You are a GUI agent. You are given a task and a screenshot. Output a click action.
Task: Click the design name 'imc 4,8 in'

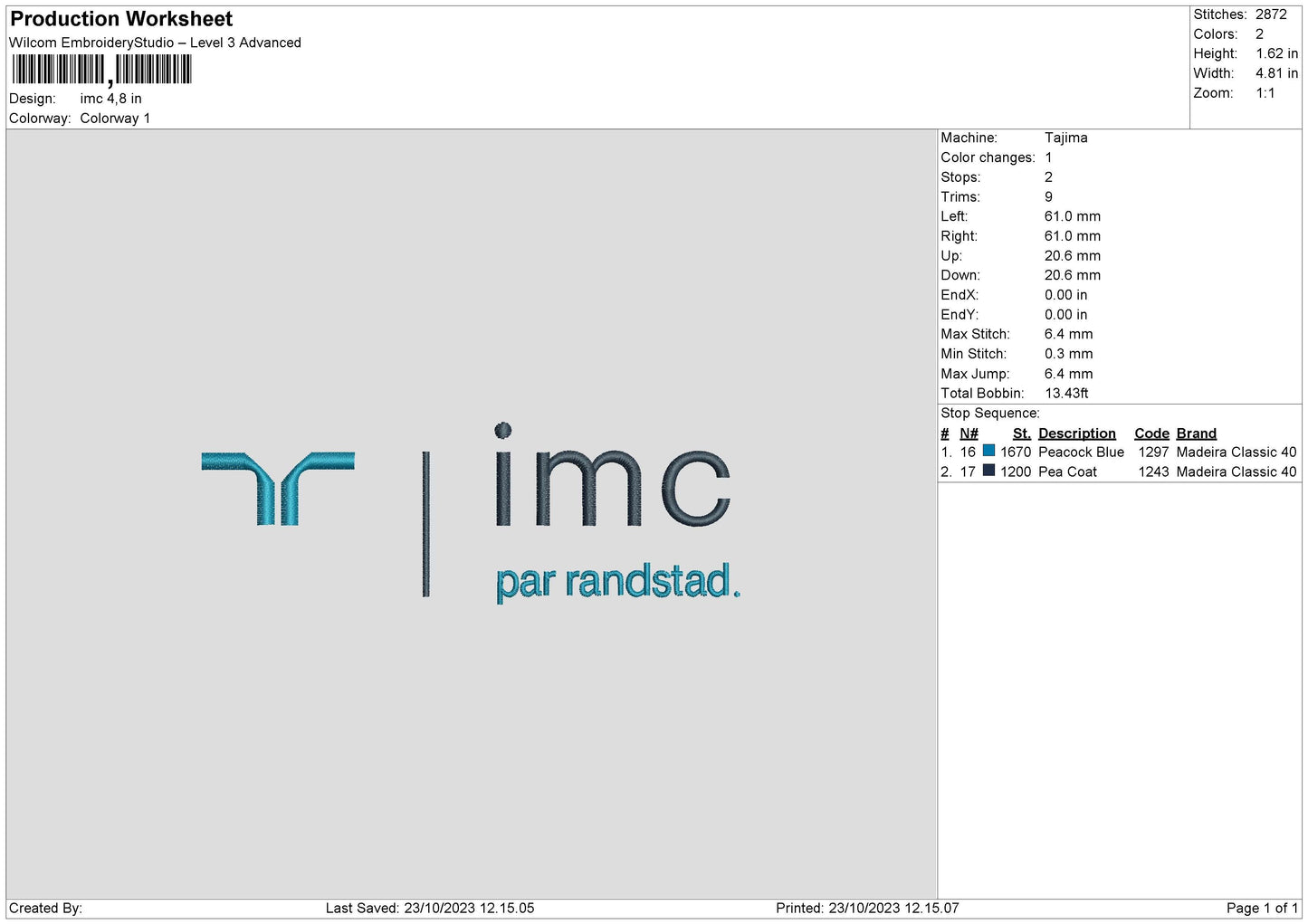pos(110,99)
